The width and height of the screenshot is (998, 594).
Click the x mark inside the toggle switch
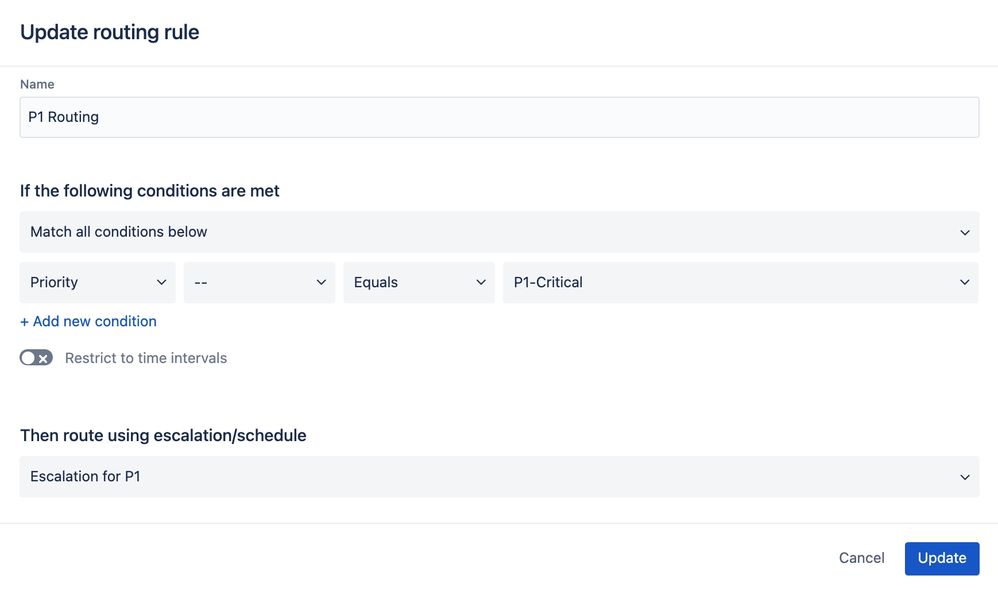tap(43, 358)
